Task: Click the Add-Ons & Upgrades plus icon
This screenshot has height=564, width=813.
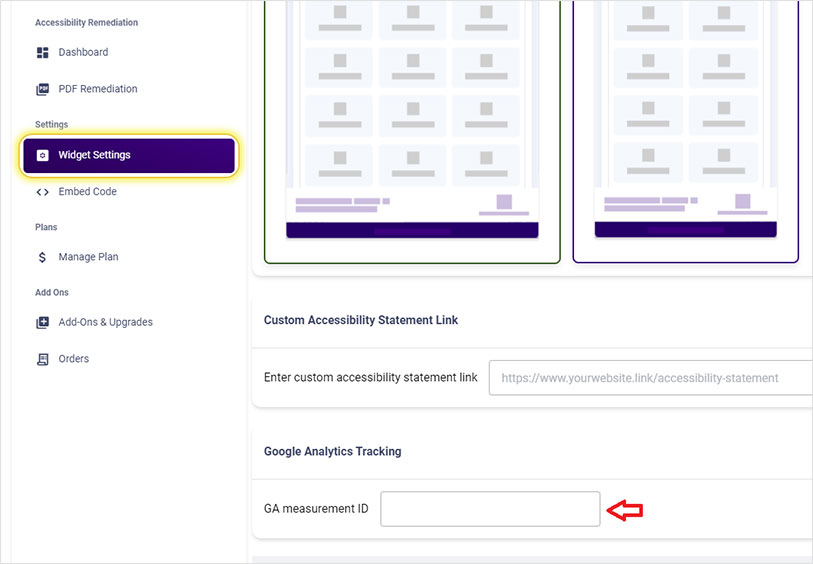Action: point(43,322)
